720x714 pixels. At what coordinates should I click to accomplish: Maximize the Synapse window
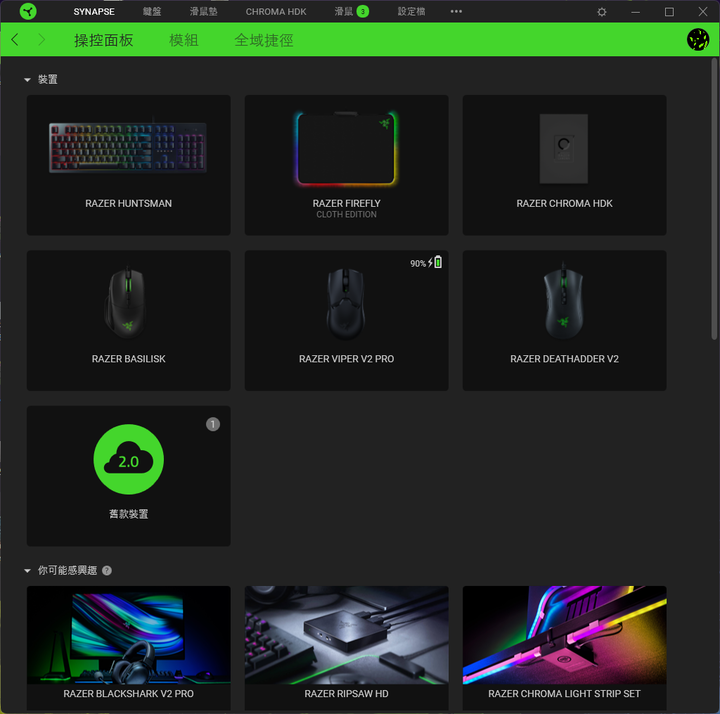pyautogui.click(x=669, y=12)
